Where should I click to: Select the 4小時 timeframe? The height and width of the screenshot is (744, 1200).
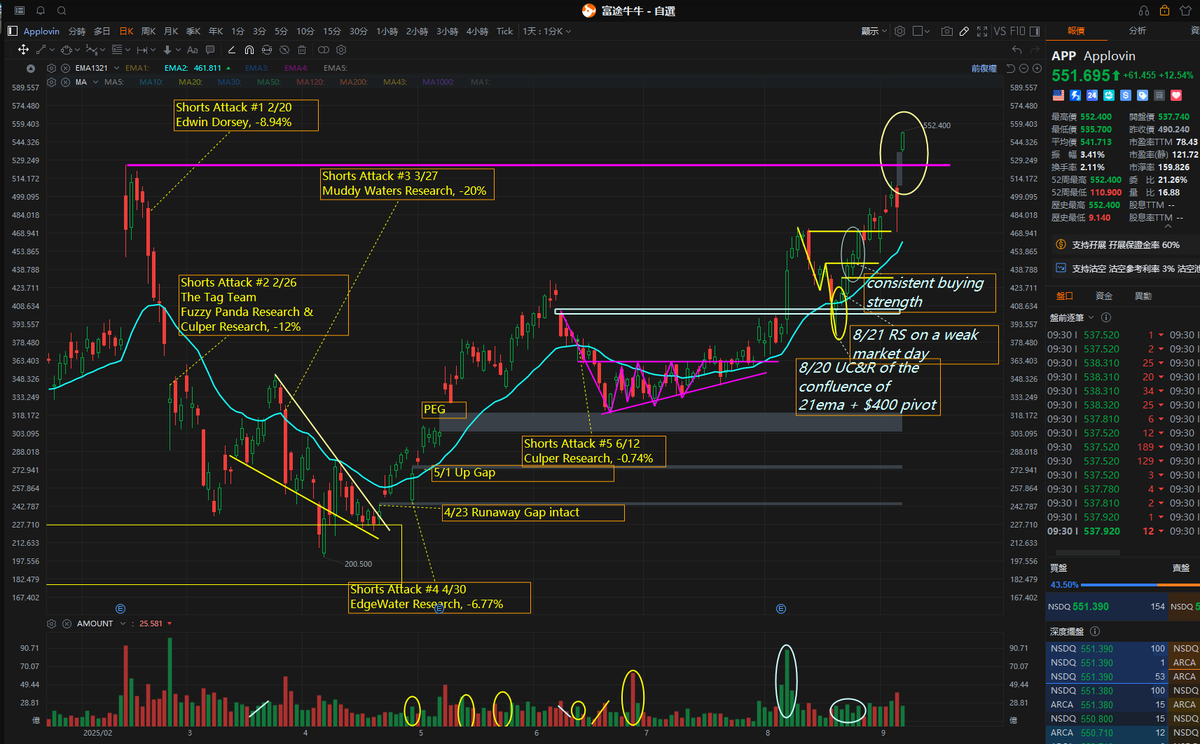[x=475, y=31]
